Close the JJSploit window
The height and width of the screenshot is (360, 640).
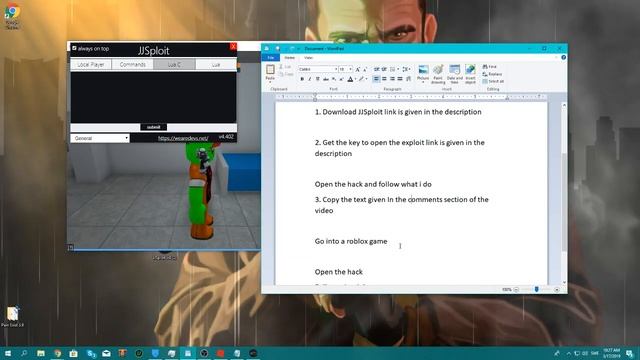233,47
